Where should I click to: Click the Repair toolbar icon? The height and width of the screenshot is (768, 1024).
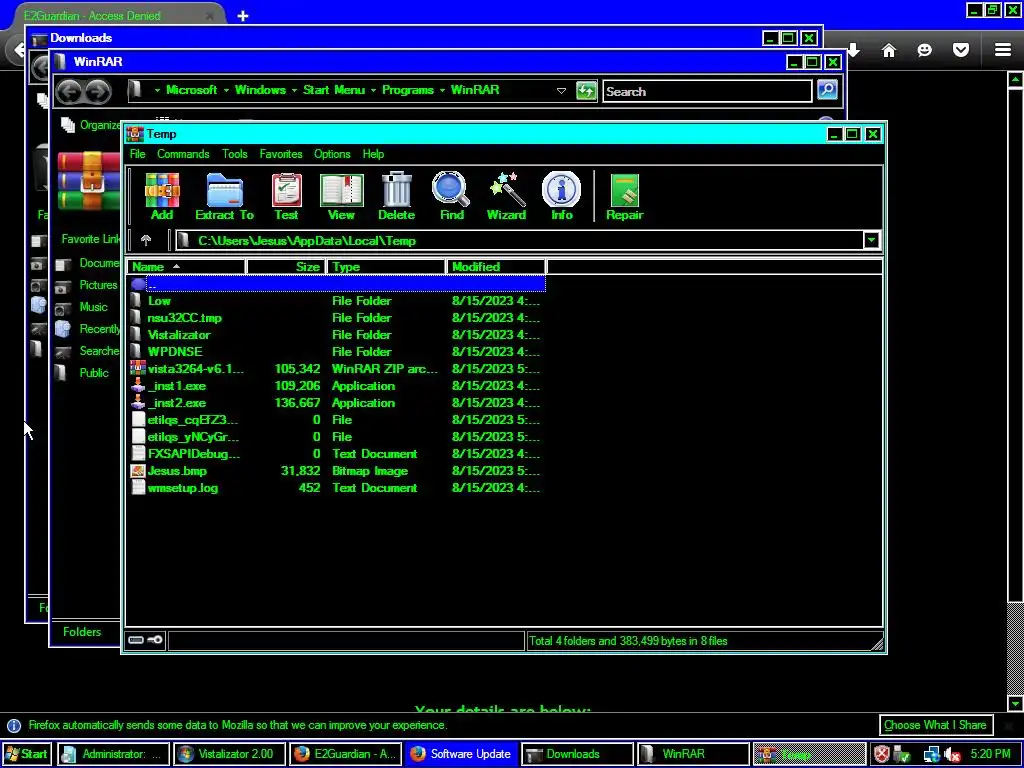click(x=624, y=196)
